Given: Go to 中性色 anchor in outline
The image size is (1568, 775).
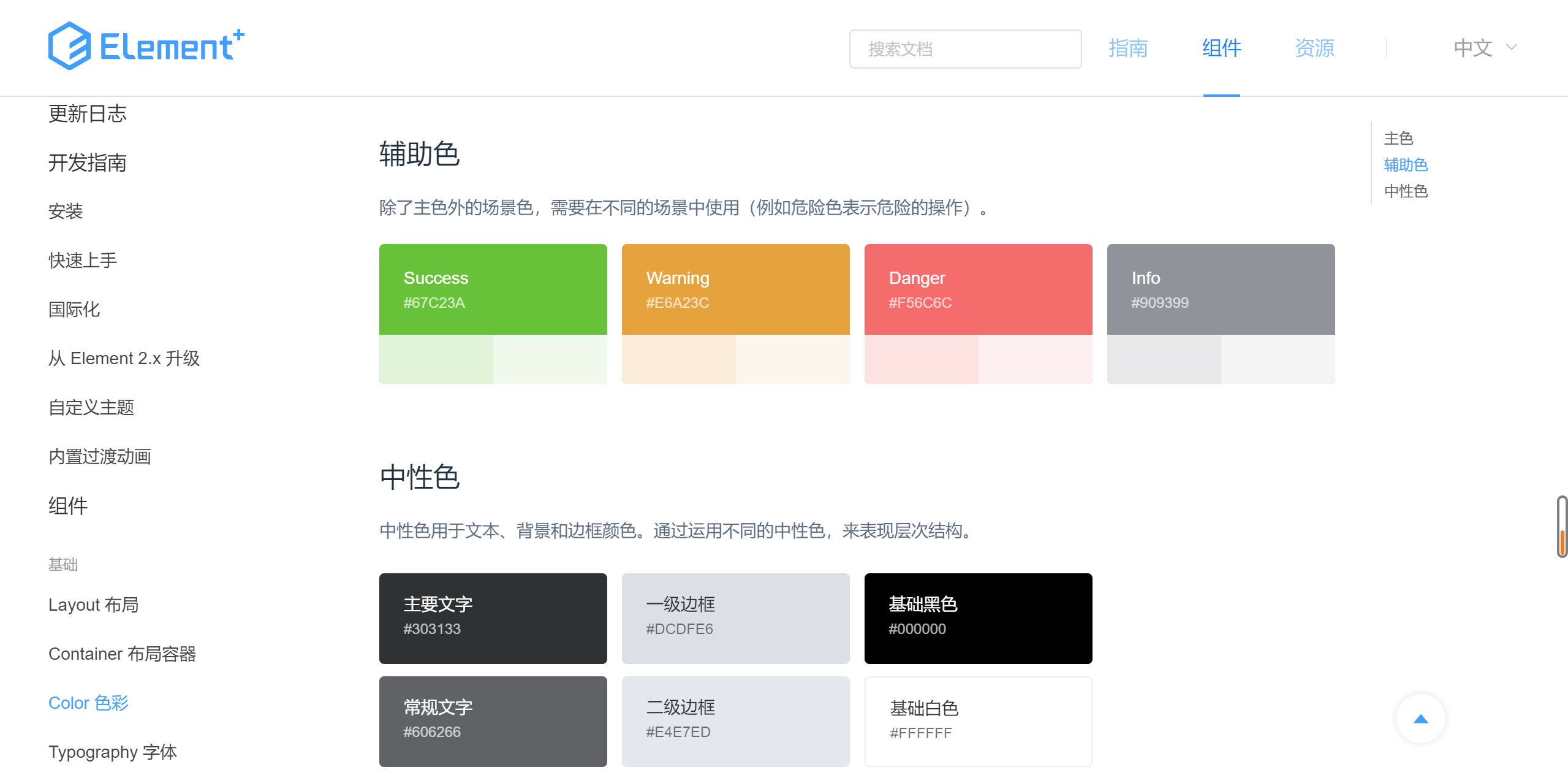Looking at the screenshot, I should pyautogui.click(x=1405, y=191).
